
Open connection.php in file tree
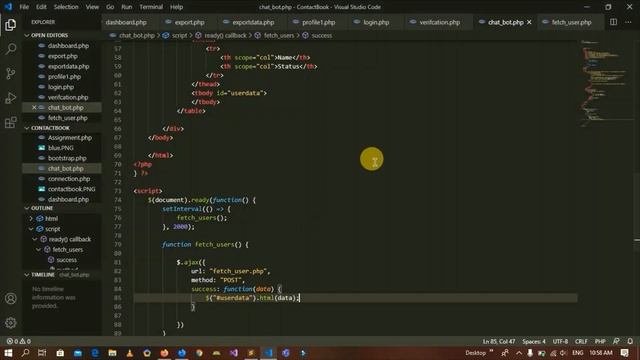pos(69,179)
